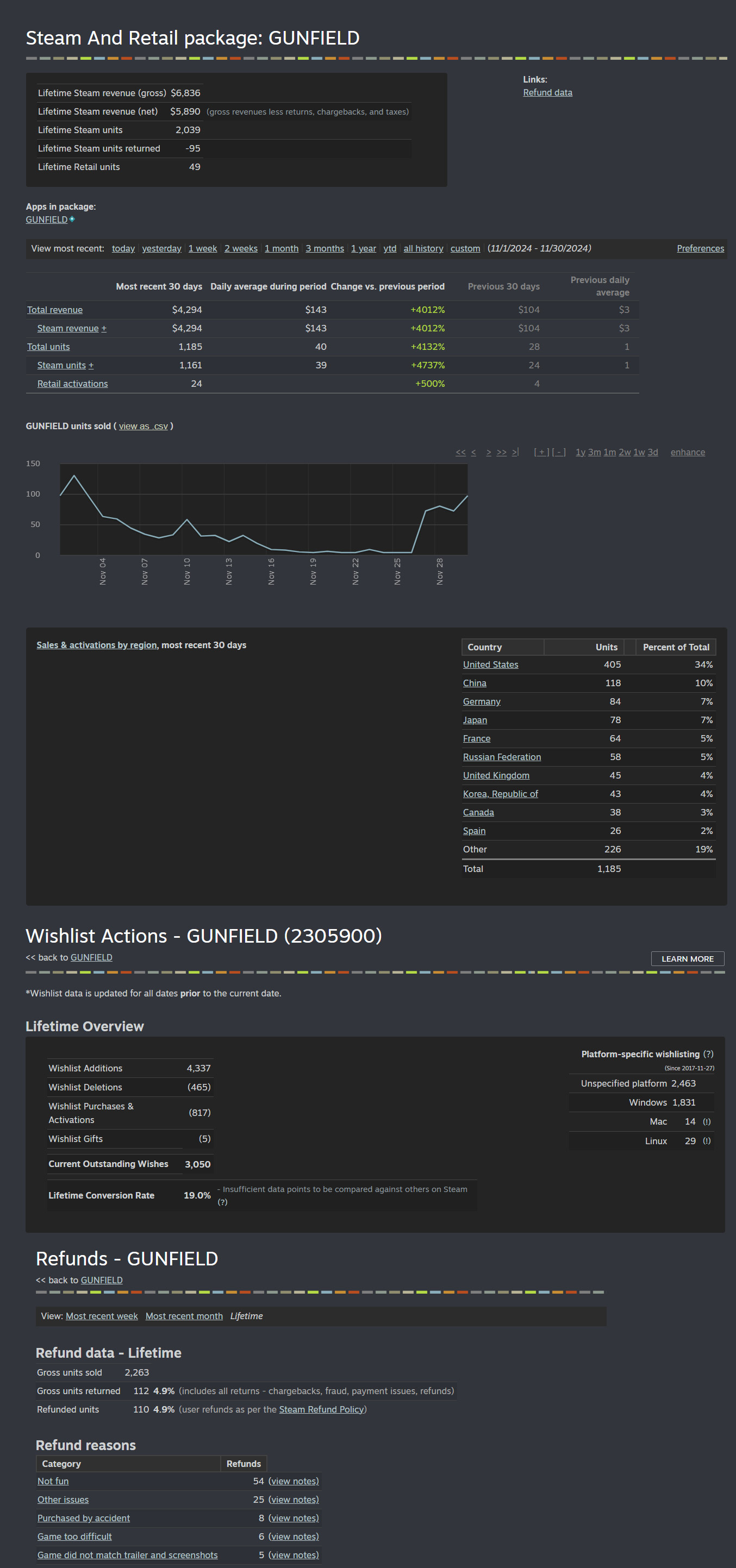Open Korea, Republic of region details
The width and height of the screenshot is (736, 1568).
pos(501,794)
